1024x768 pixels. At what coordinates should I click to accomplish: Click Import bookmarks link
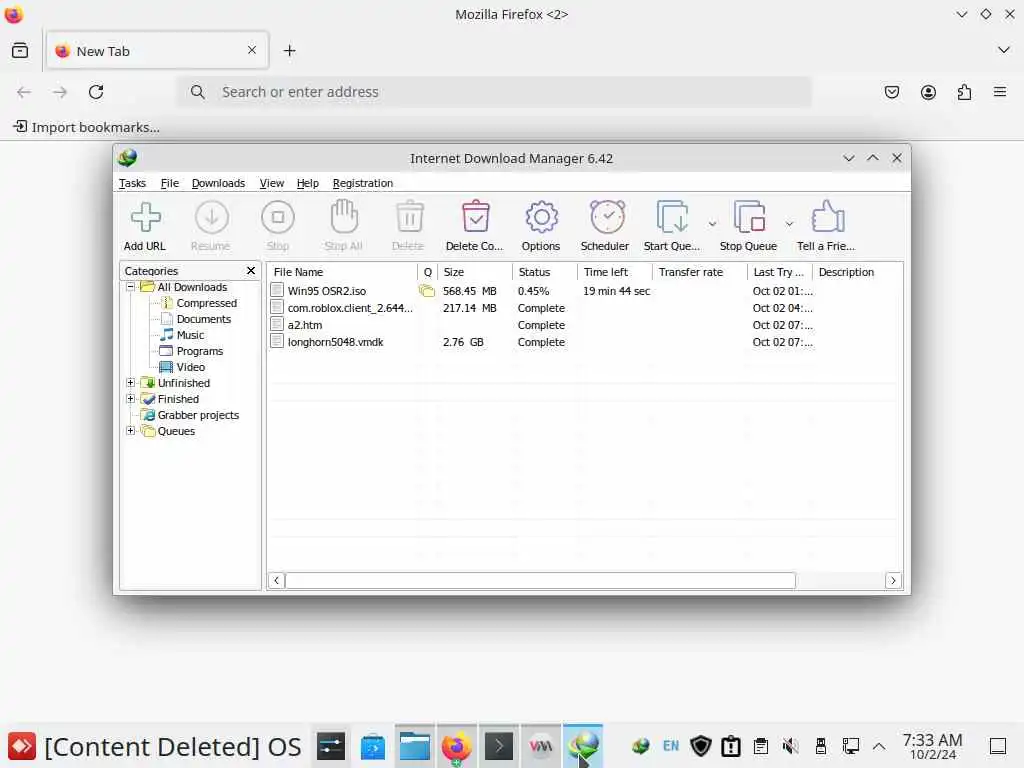(87, 127)
